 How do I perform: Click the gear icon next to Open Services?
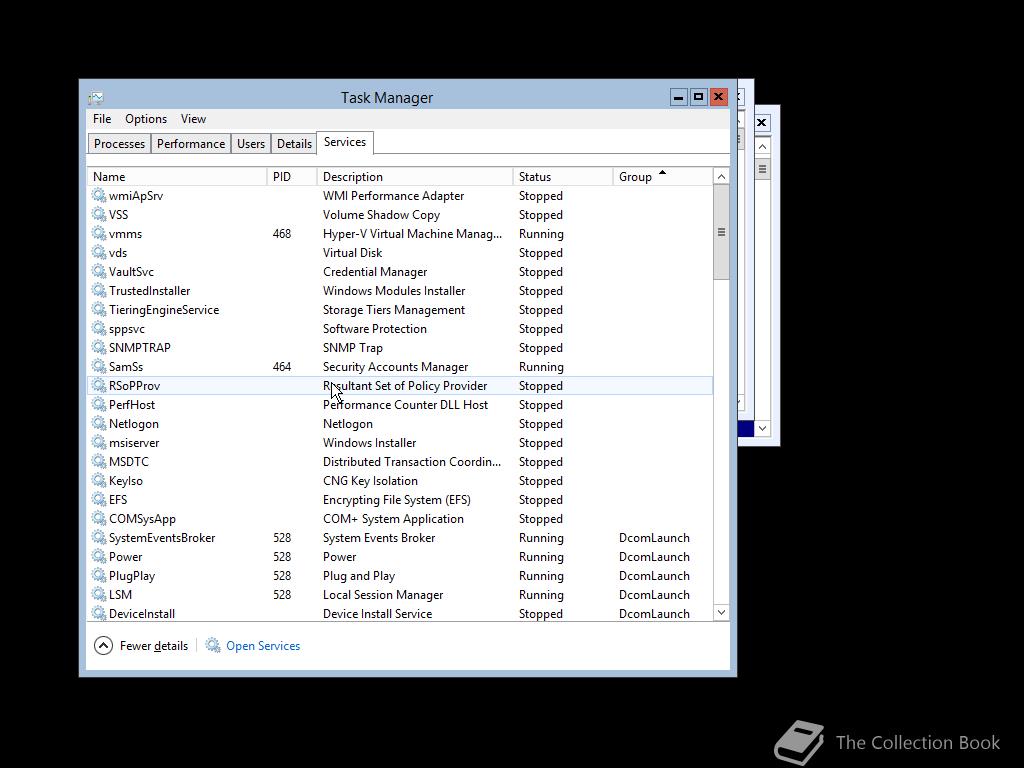point(213,645)
